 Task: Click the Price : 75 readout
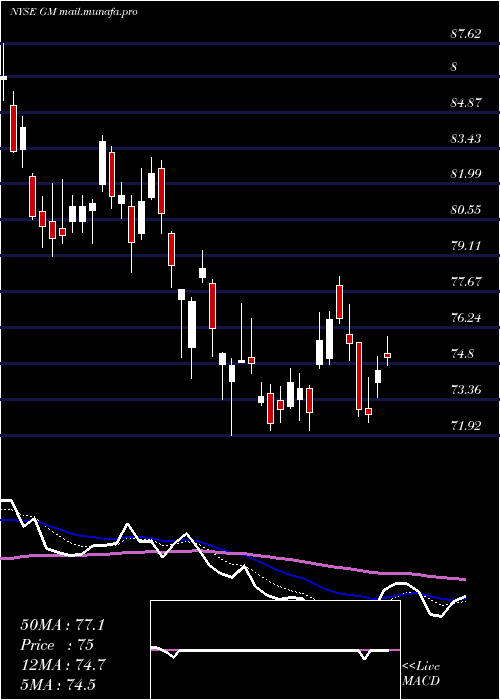(57, 645)
